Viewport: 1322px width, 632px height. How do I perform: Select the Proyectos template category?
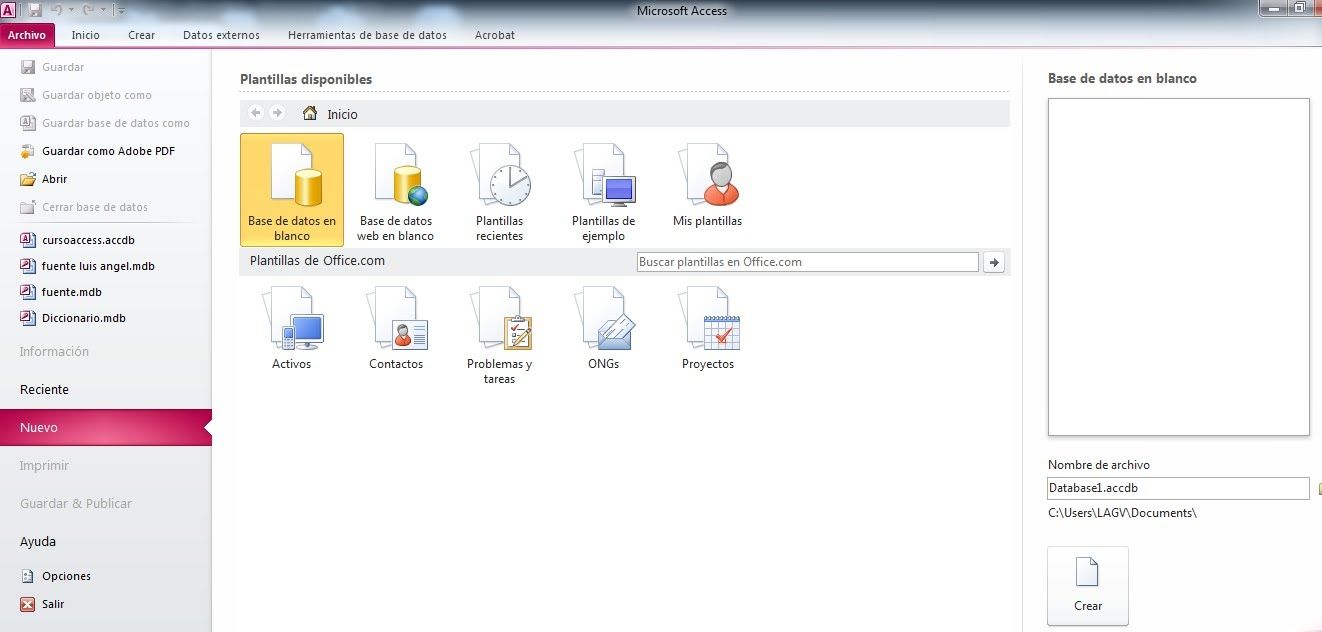coord(707,330)
